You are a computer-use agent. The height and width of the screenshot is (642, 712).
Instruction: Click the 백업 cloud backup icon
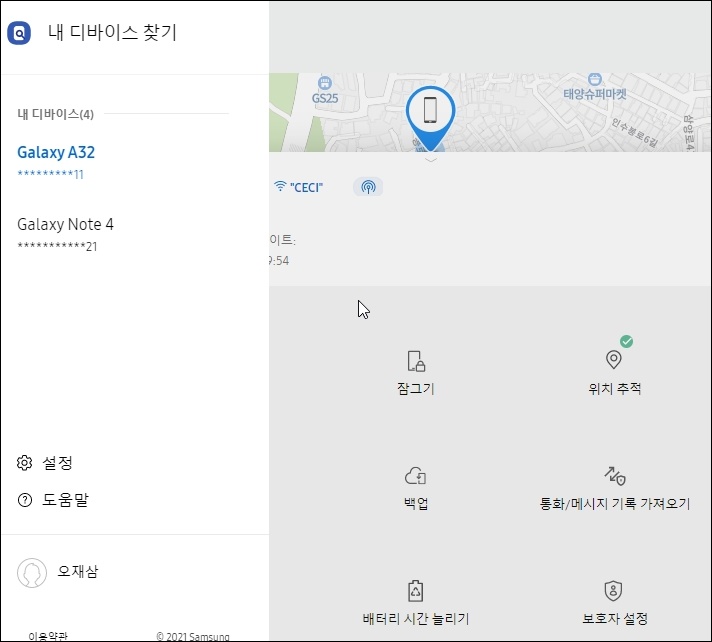click(415, 476)
